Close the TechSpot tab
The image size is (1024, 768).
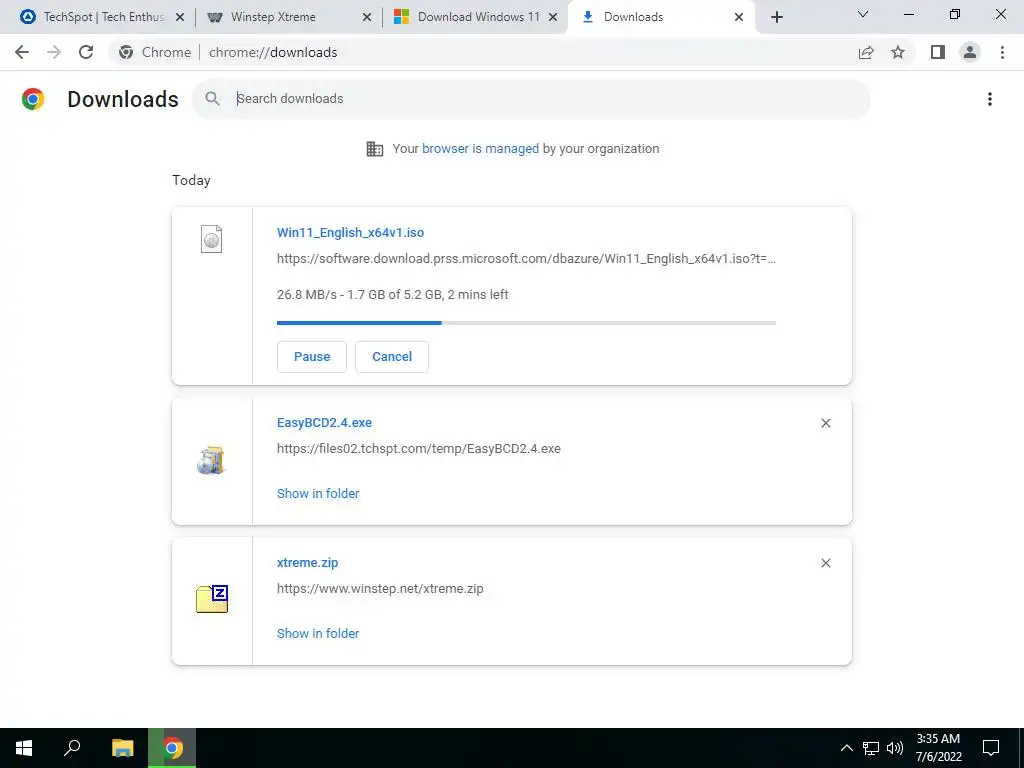pos(180,17)
